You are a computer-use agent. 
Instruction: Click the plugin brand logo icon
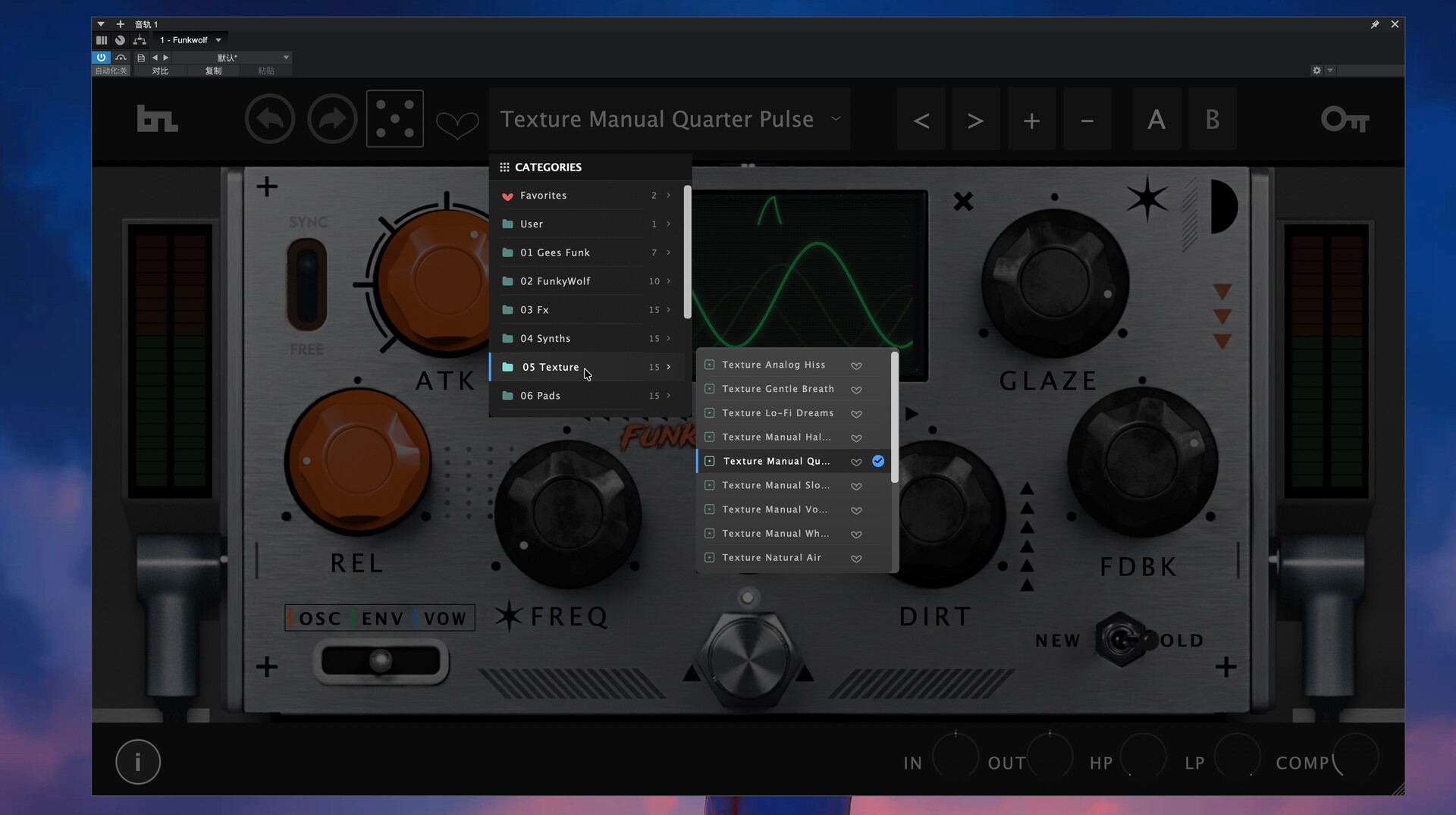157,119
